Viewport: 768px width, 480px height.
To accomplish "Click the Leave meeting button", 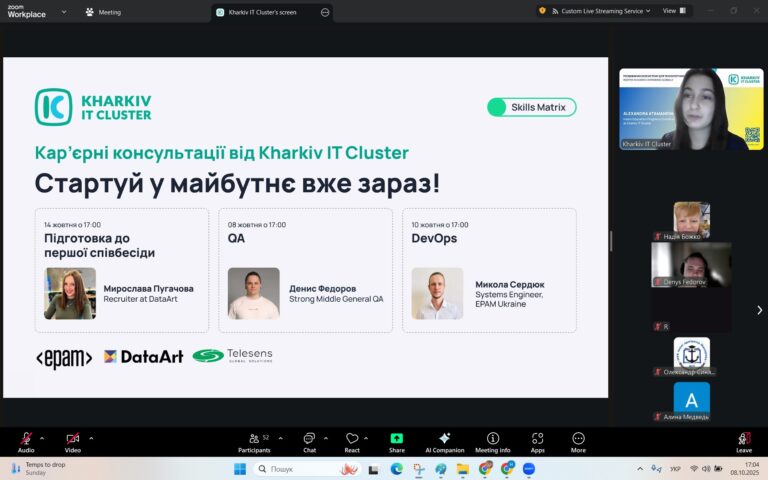I will [x=744, y=442].
